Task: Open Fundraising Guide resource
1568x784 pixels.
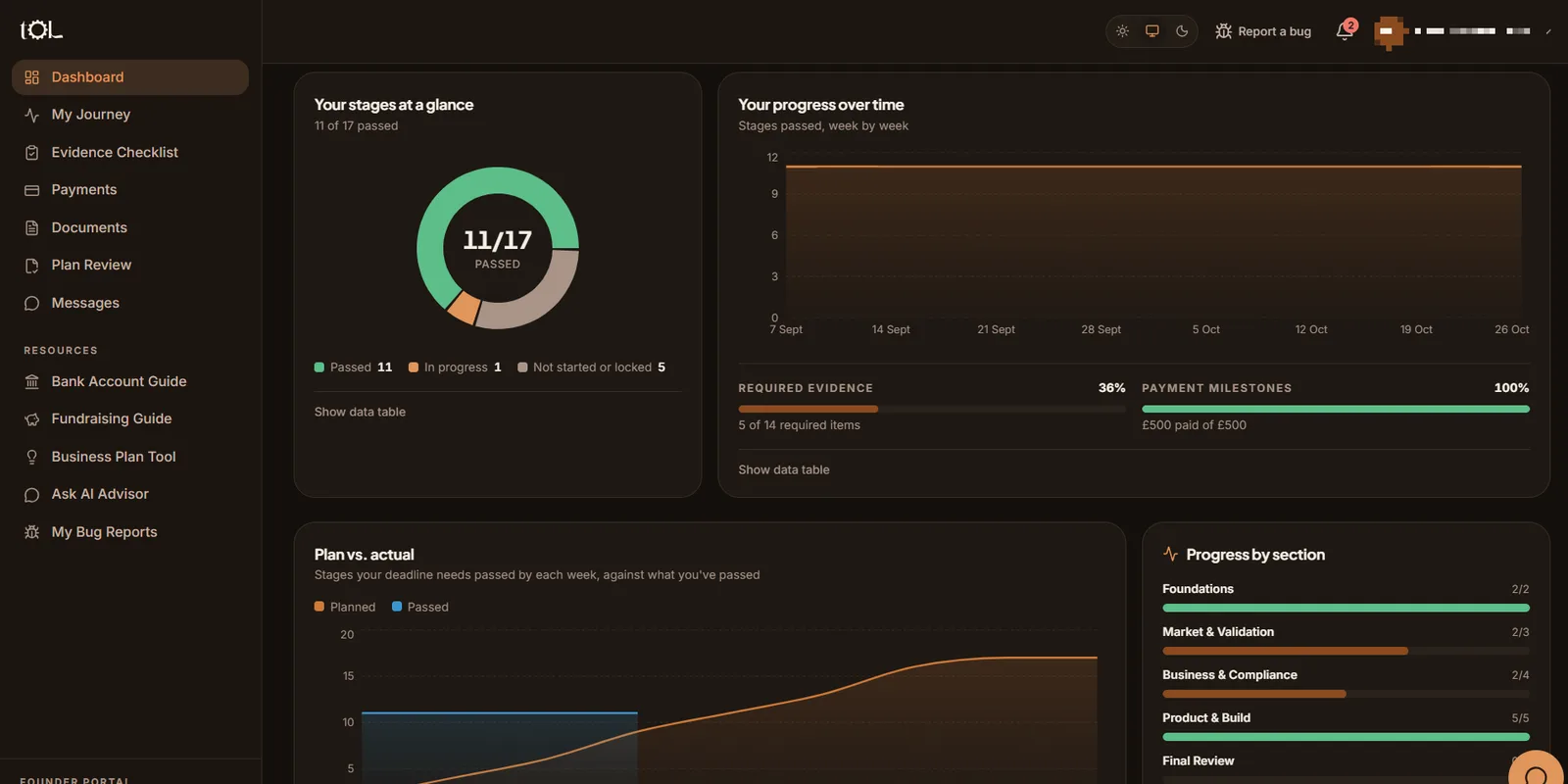Action: (130, 419)
